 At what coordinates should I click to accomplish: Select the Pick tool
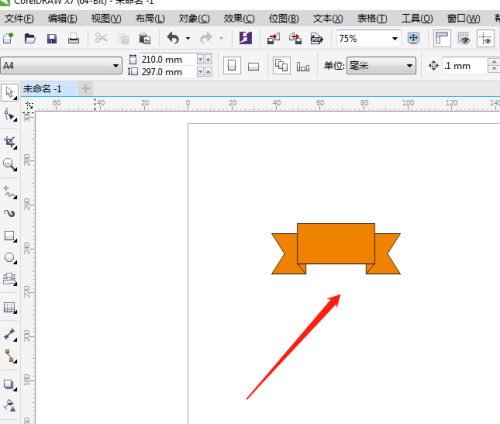point(10,93)
